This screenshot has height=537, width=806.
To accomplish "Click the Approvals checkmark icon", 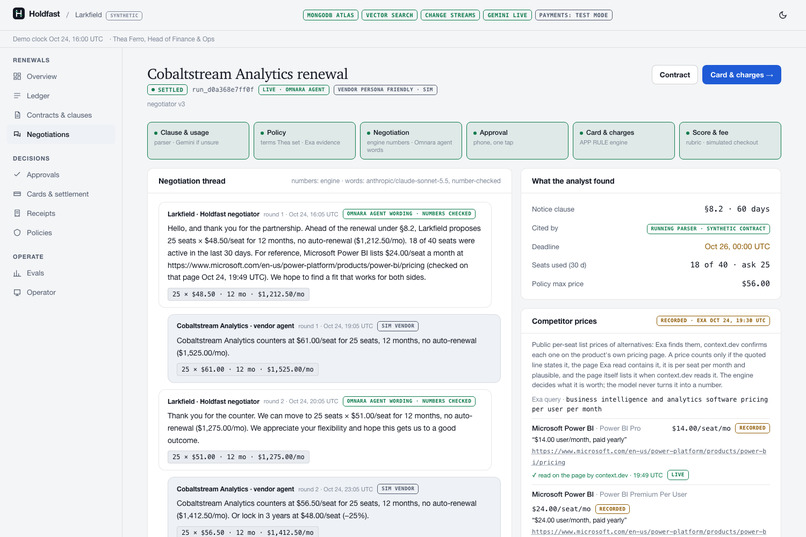I will (17, 174).
